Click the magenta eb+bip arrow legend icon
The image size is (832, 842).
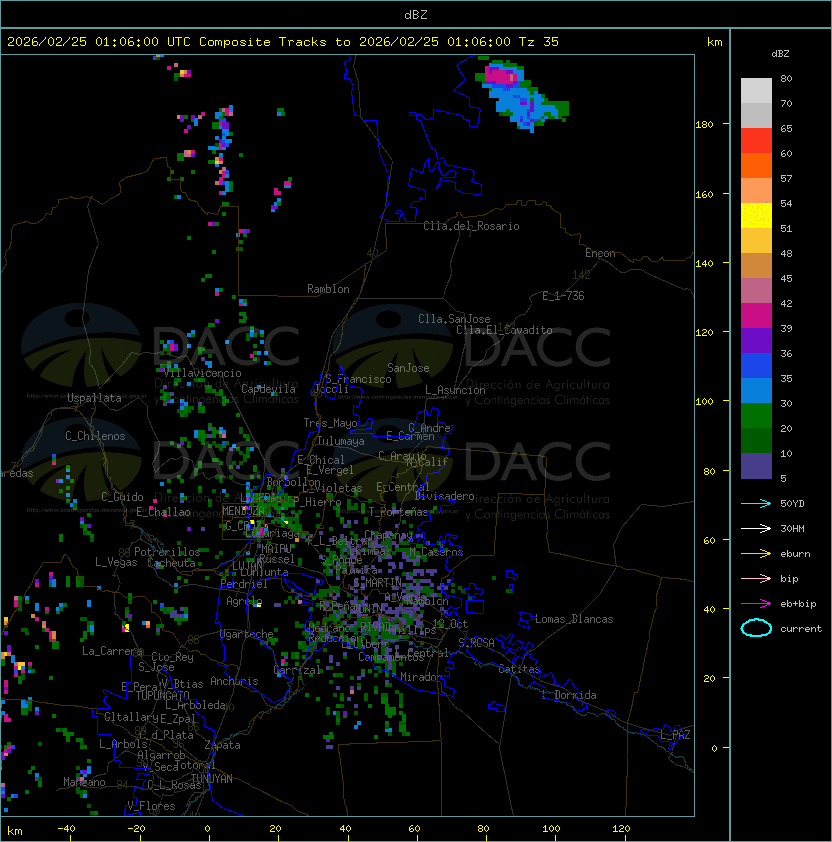[756, 604]
